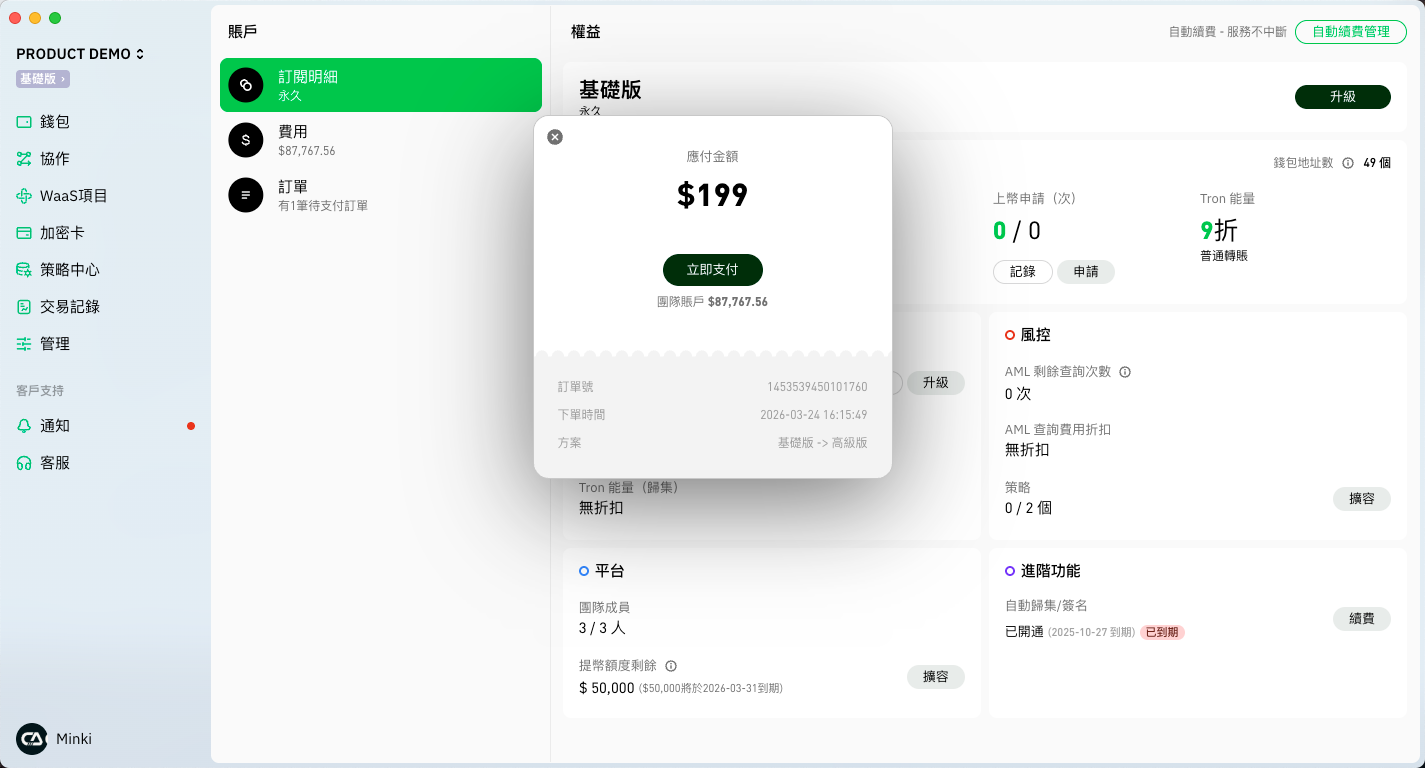Open 通知 notifications bell
The image size is (1425, 768).
click(x=24, y=426)
